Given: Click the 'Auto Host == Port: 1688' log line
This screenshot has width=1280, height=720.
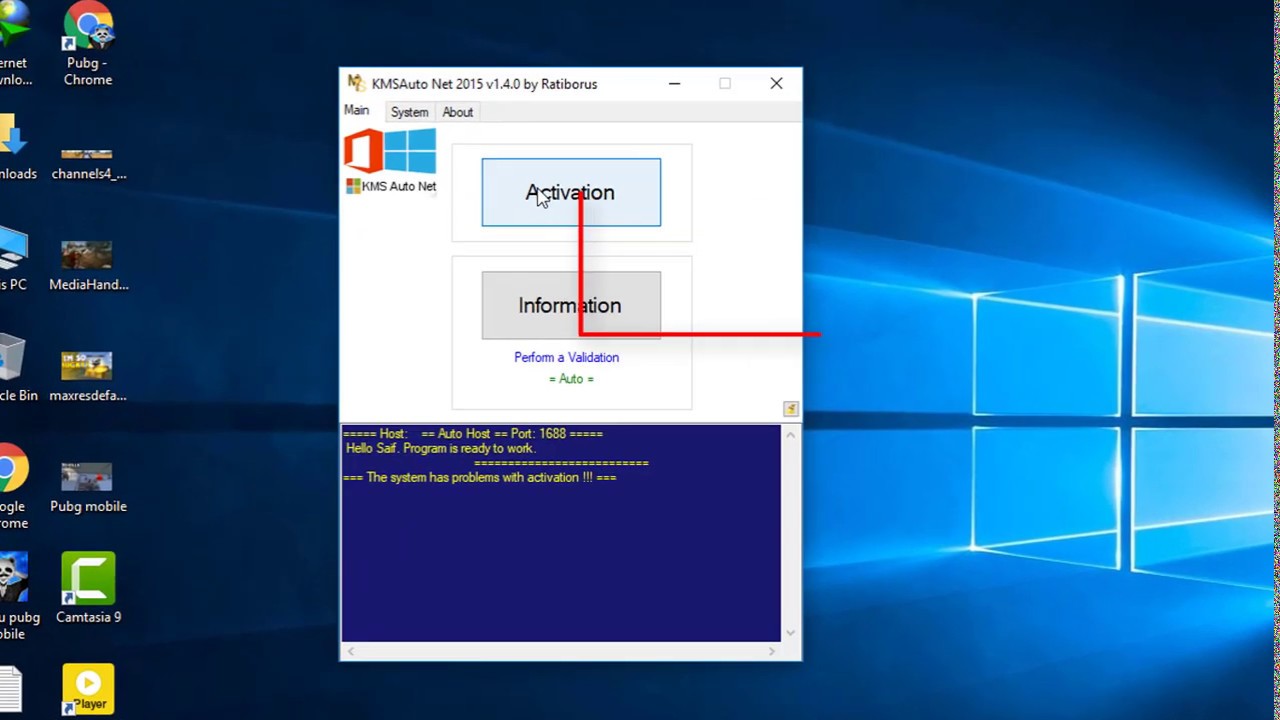Looking at the screenshot, I should tap(473, 434).
